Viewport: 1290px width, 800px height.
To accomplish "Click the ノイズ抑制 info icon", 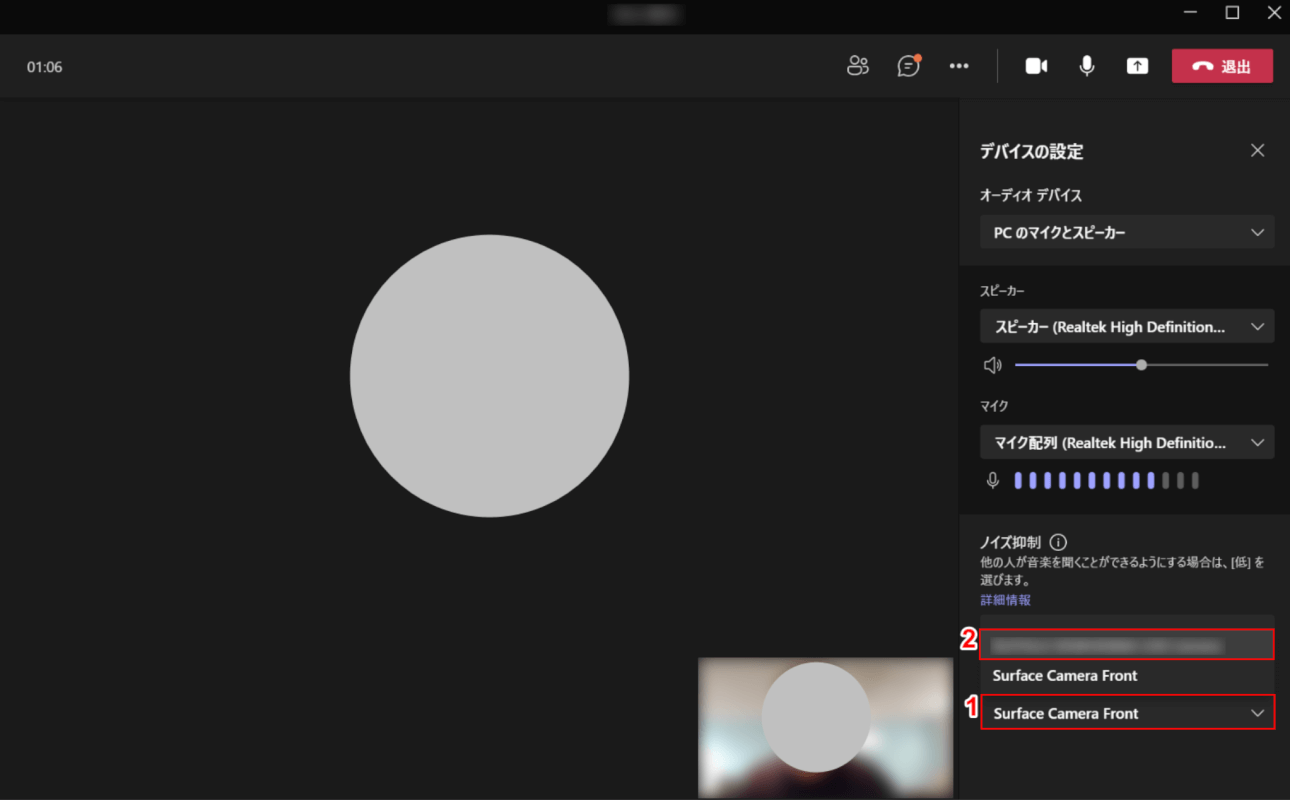I will tap(1058, 542).
